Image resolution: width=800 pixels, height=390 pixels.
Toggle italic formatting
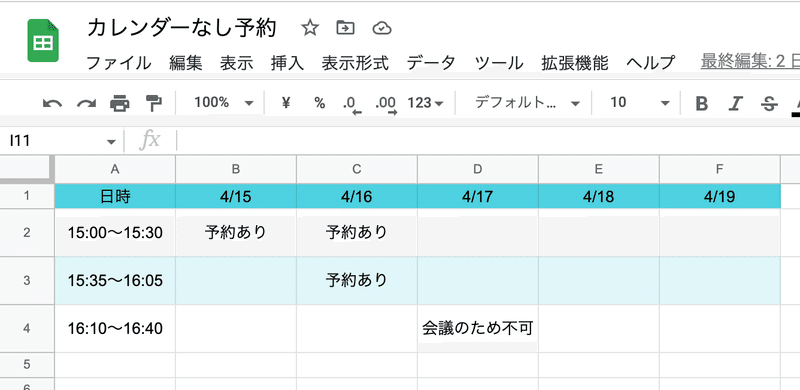[735, 104]
